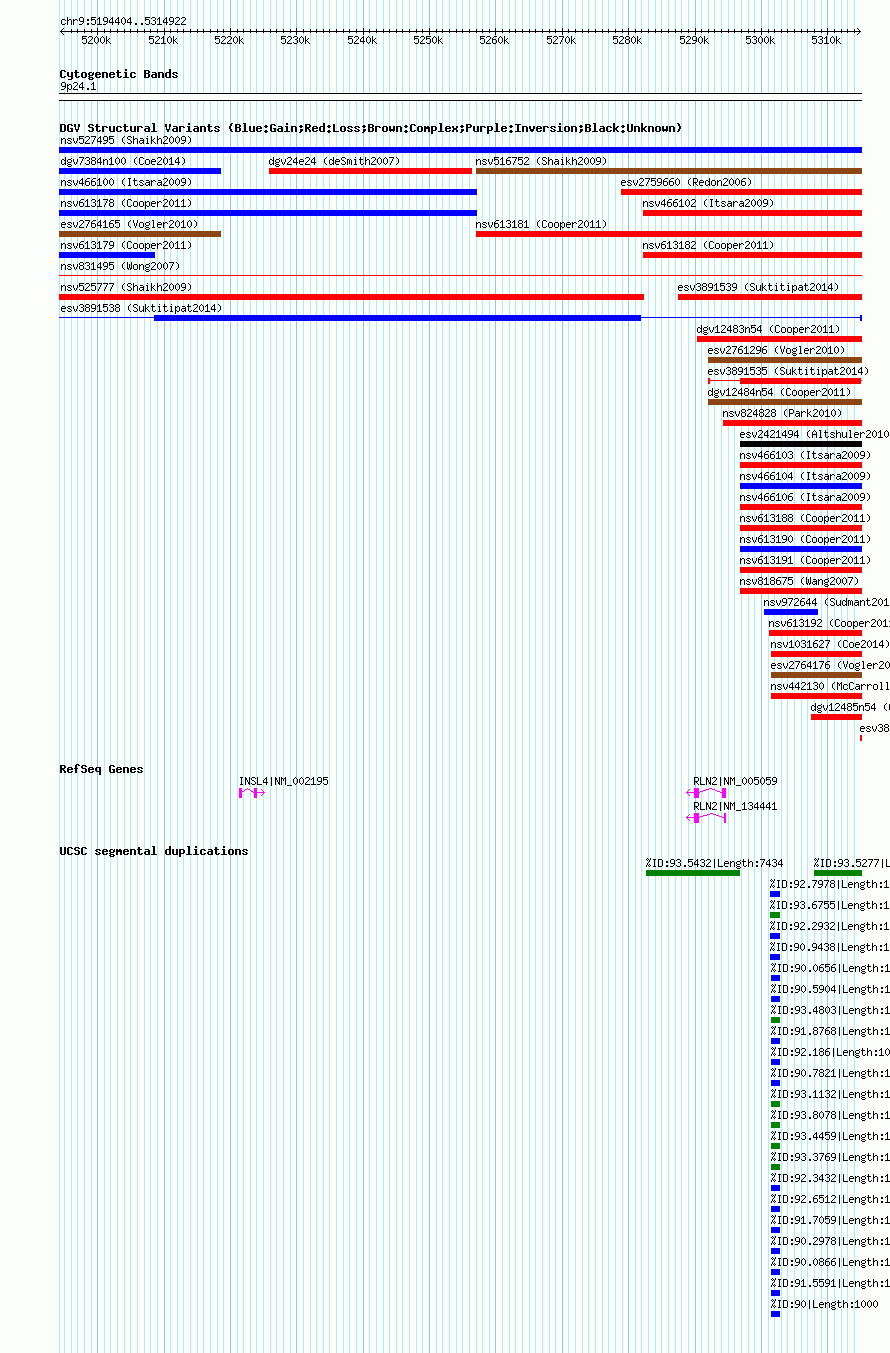Open nsv1031627 (Coe2014) variant label
Image resolution: width=890 pixels, height=1353 pixels.
[830, 644]
